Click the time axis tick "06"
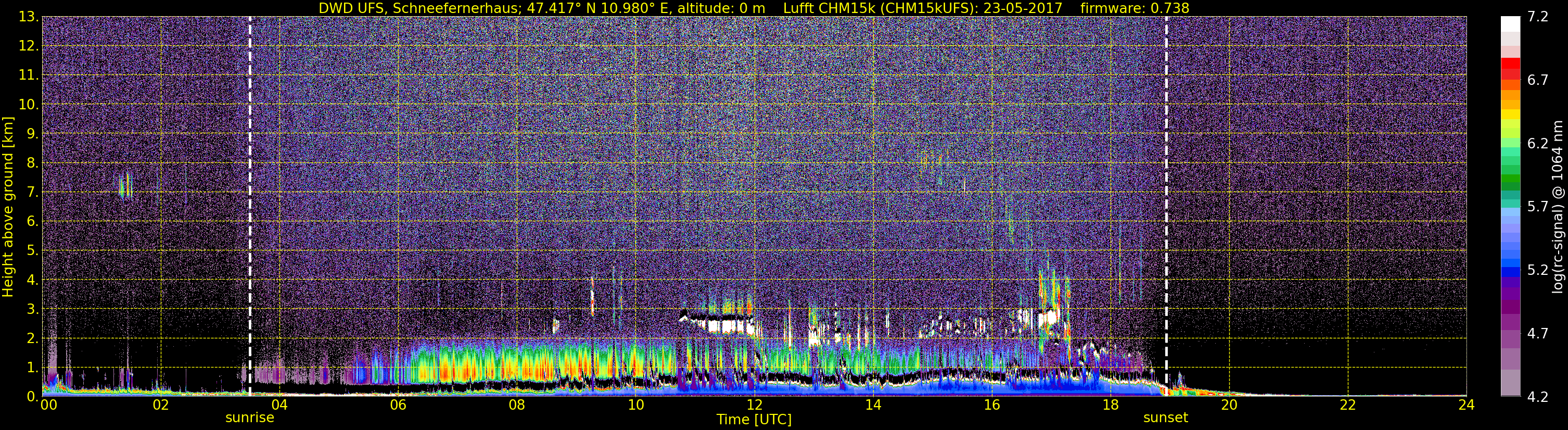 (398, 405)
